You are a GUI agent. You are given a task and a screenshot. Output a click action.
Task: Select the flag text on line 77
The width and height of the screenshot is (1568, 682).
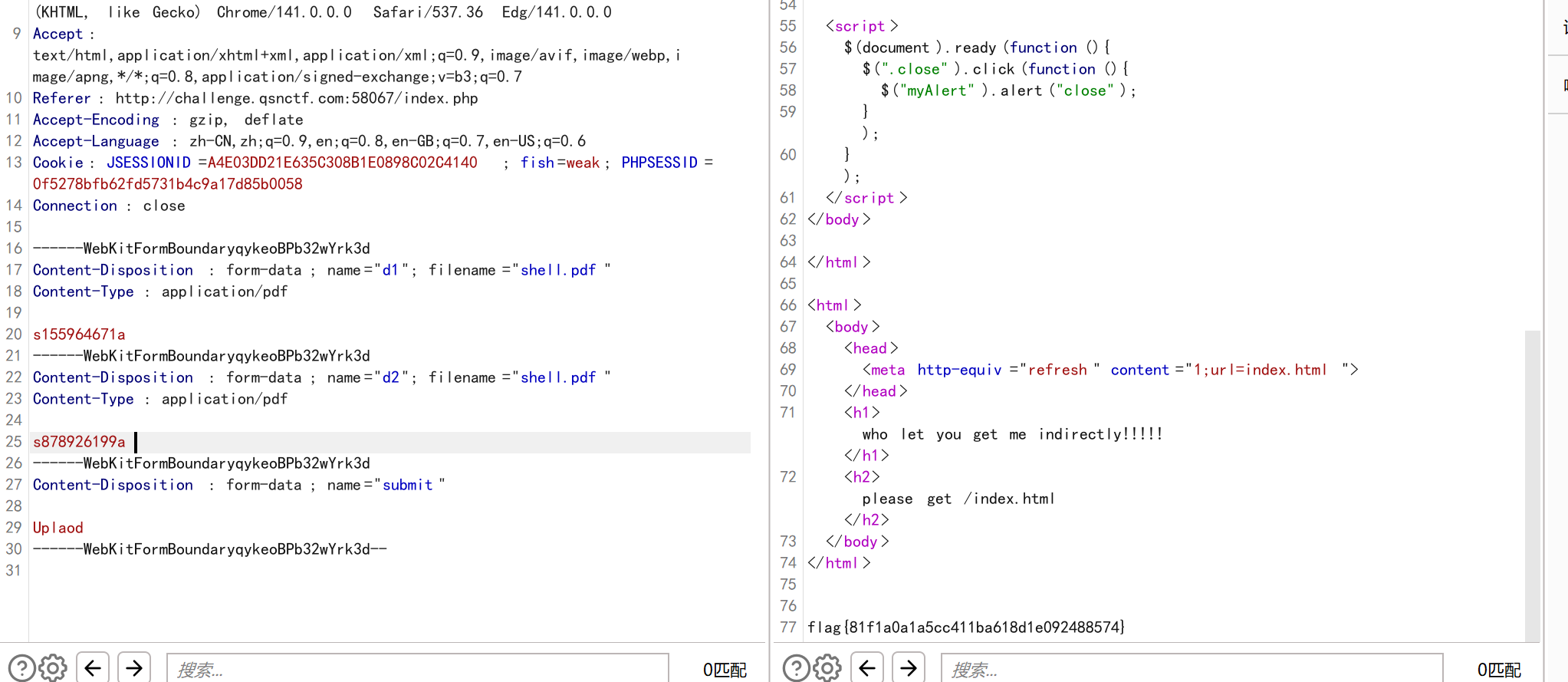tap(966, 628)
